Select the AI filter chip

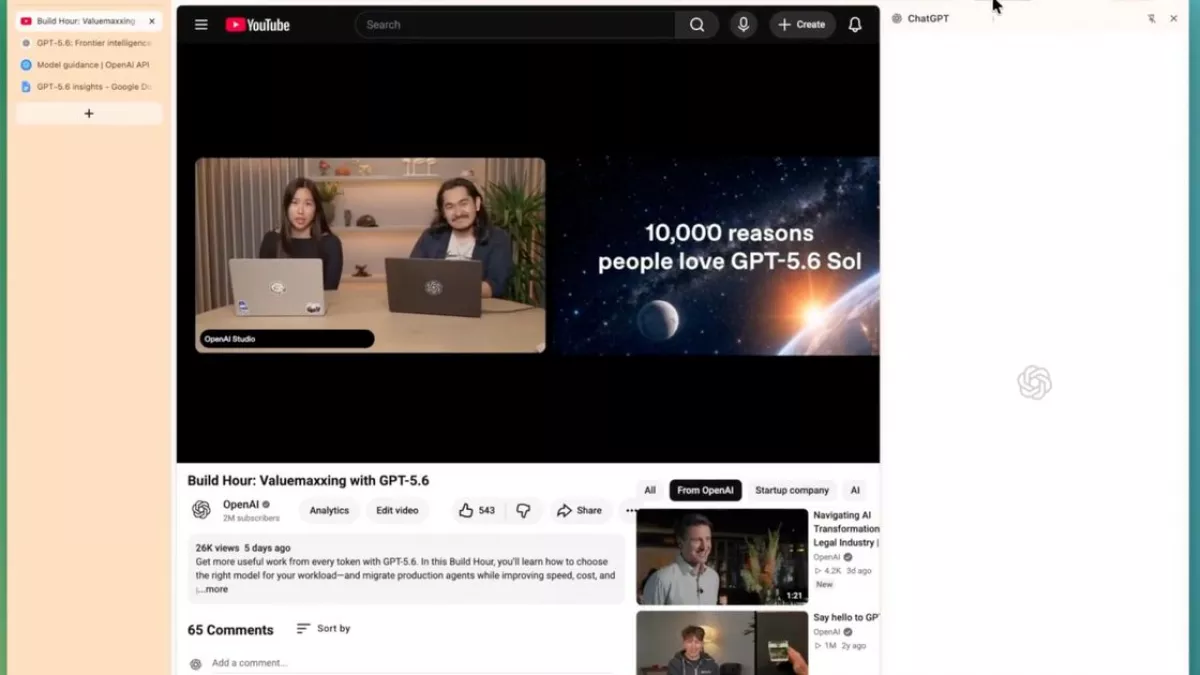pyautogui.click(x=855, y=490)
